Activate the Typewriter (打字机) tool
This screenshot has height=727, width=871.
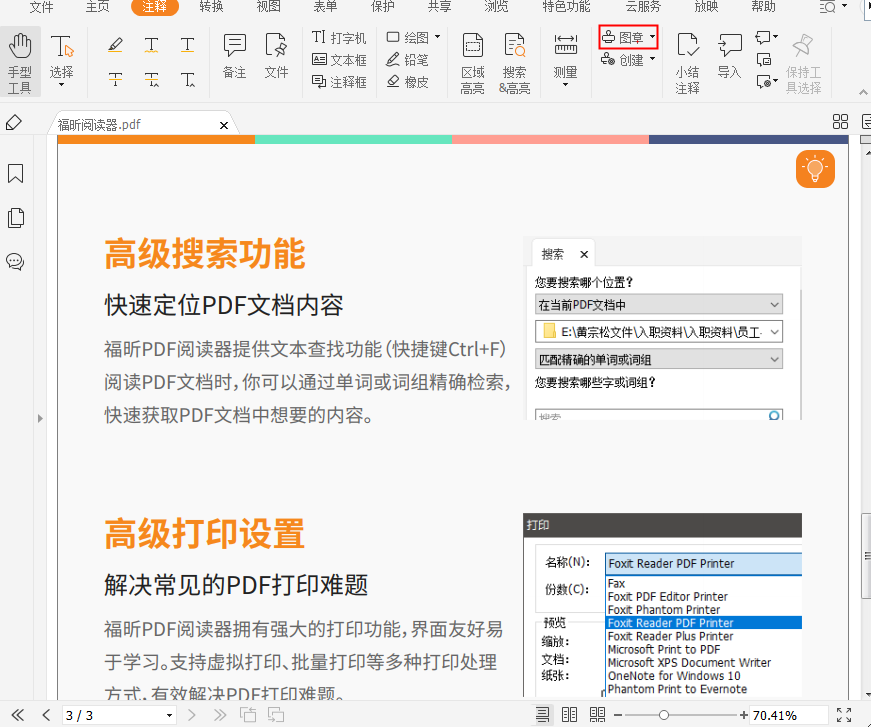[x=340, y=36]
